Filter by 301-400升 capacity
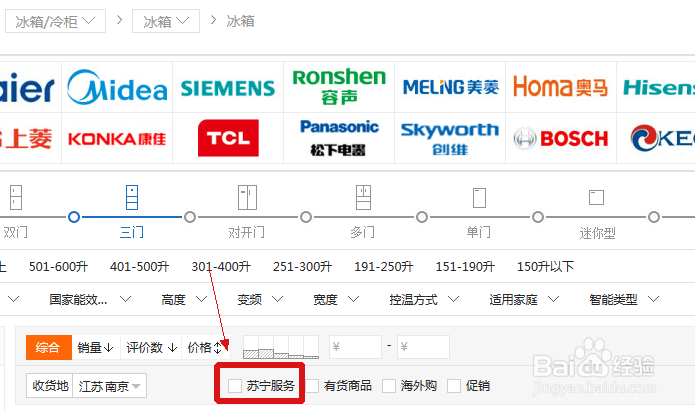695x412 pixels. pos(221,266)
